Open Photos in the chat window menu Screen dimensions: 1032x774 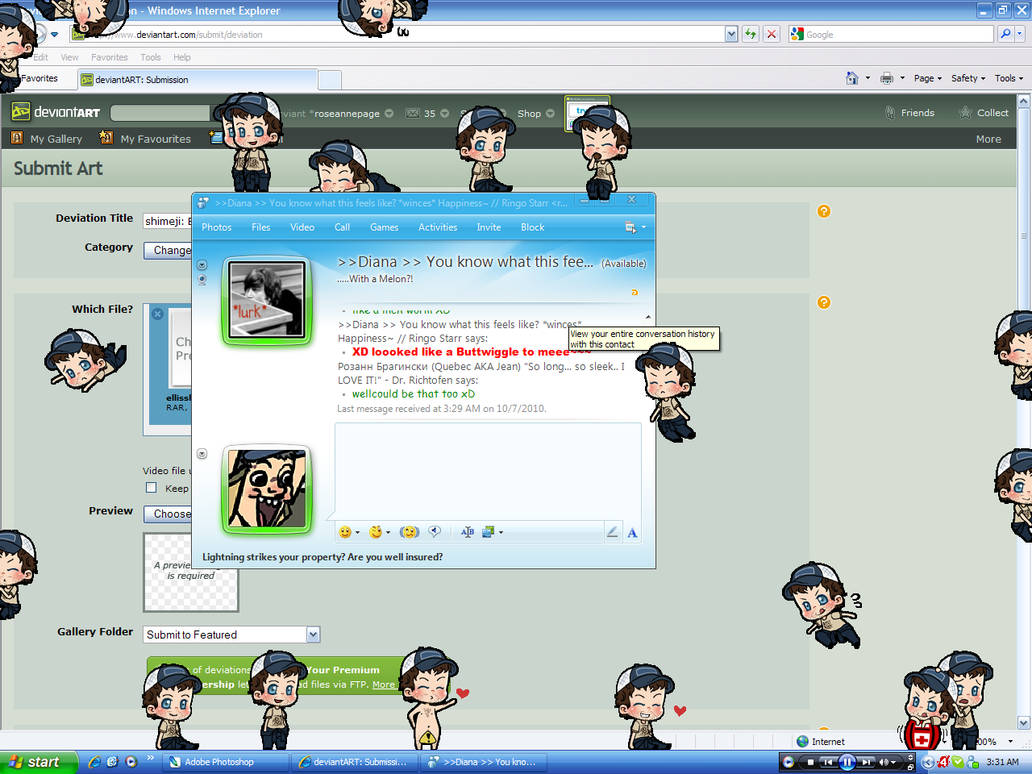tap(217, 227)
